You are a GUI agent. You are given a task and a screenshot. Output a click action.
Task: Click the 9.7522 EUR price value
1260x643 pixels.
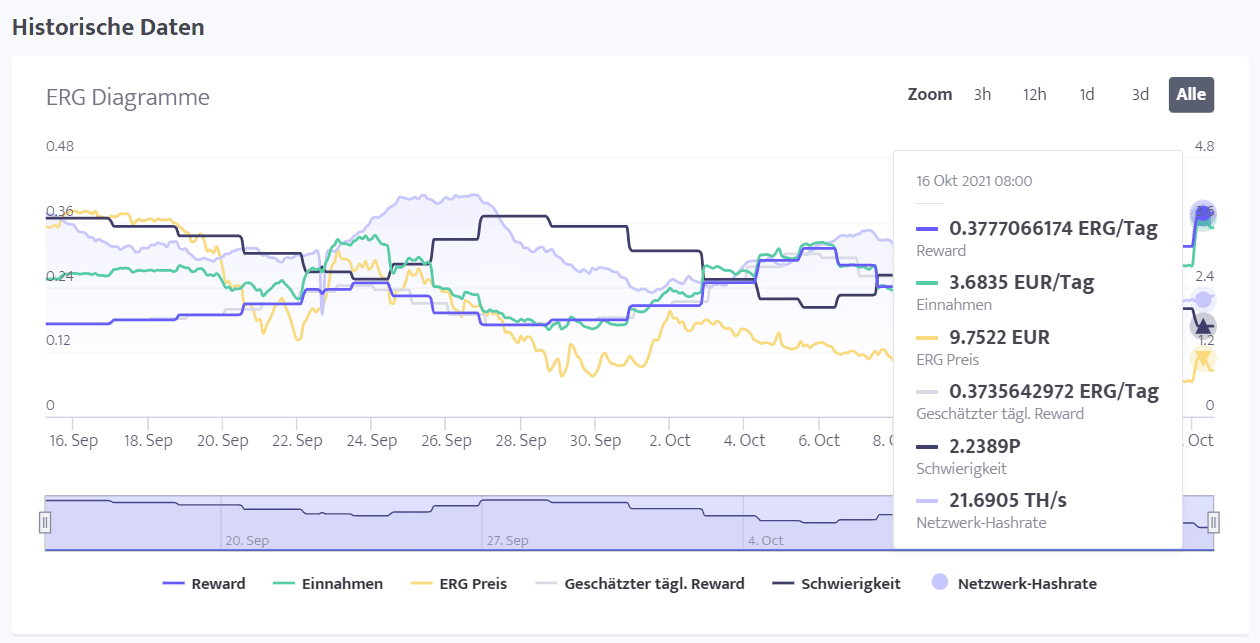(x=999, y=337)
